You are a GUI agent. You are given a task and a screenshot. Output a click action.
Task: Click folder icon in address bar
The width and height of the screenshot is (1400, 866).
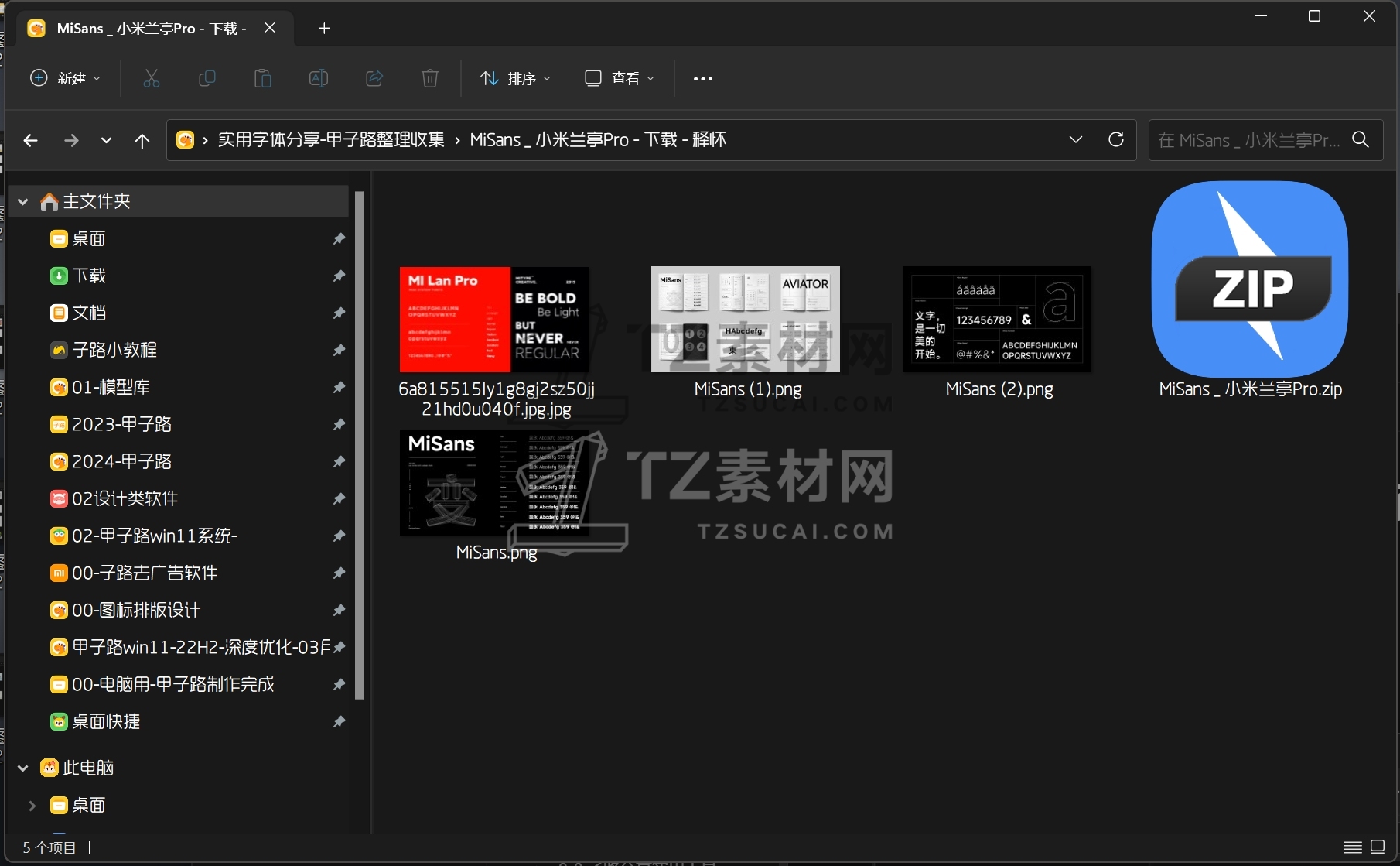point(186,140)
